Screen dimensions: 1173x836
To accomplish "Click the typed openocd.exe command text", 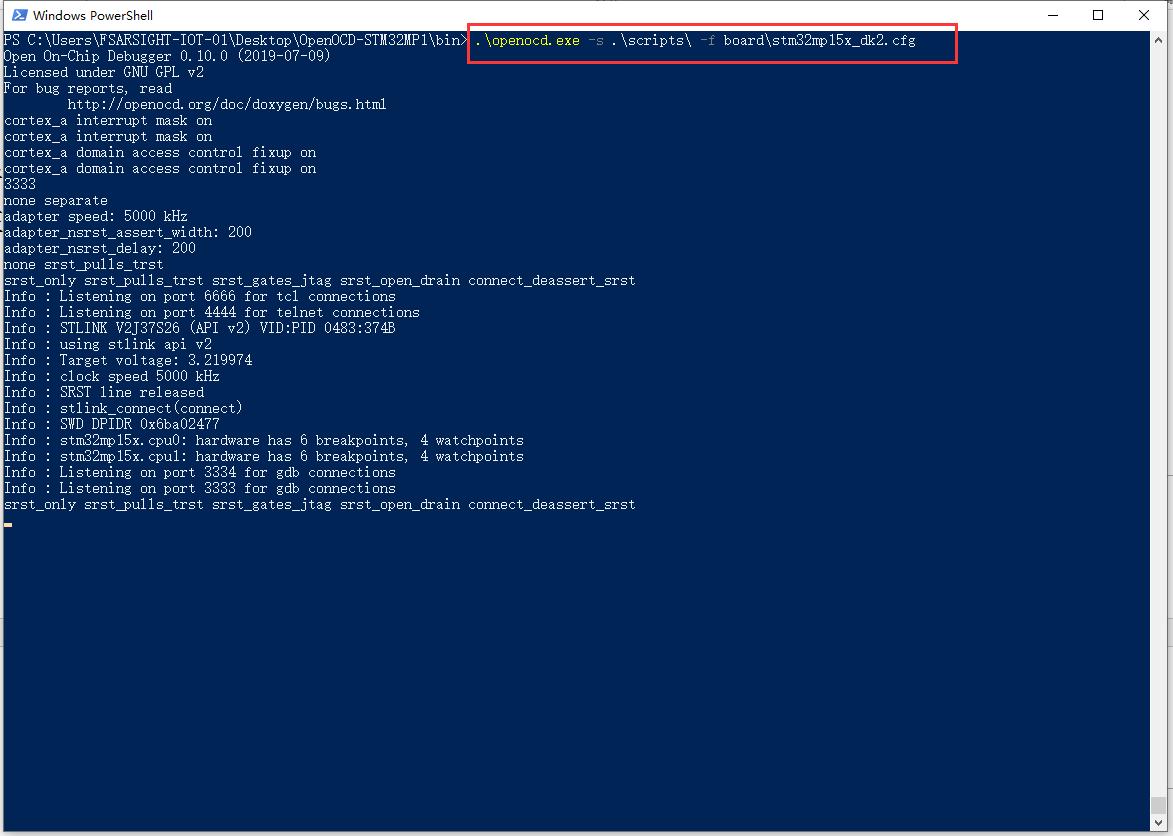I will pos(695,40).
